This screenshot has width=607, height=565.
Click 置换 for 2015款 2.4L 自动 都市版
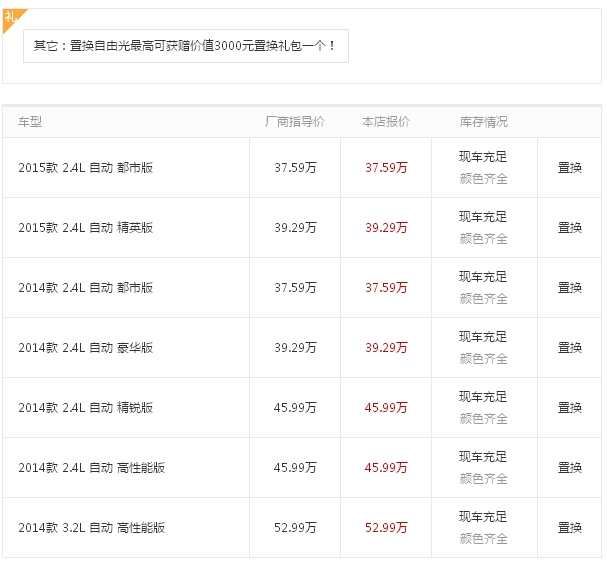click(x=569, y=168)
